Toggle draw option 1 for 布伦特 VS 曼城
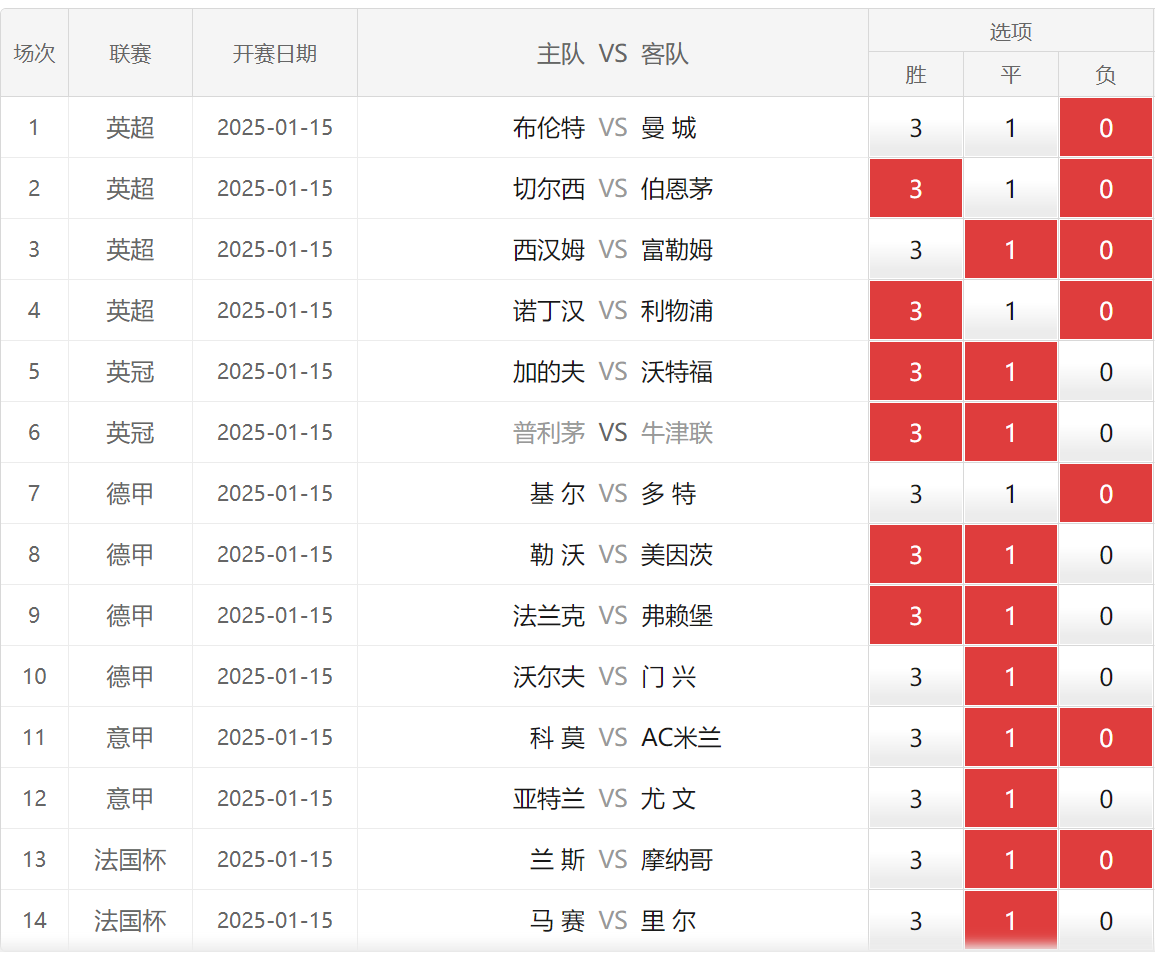The width and height of the screenshot is (1155, 955). coord(1011,127)
